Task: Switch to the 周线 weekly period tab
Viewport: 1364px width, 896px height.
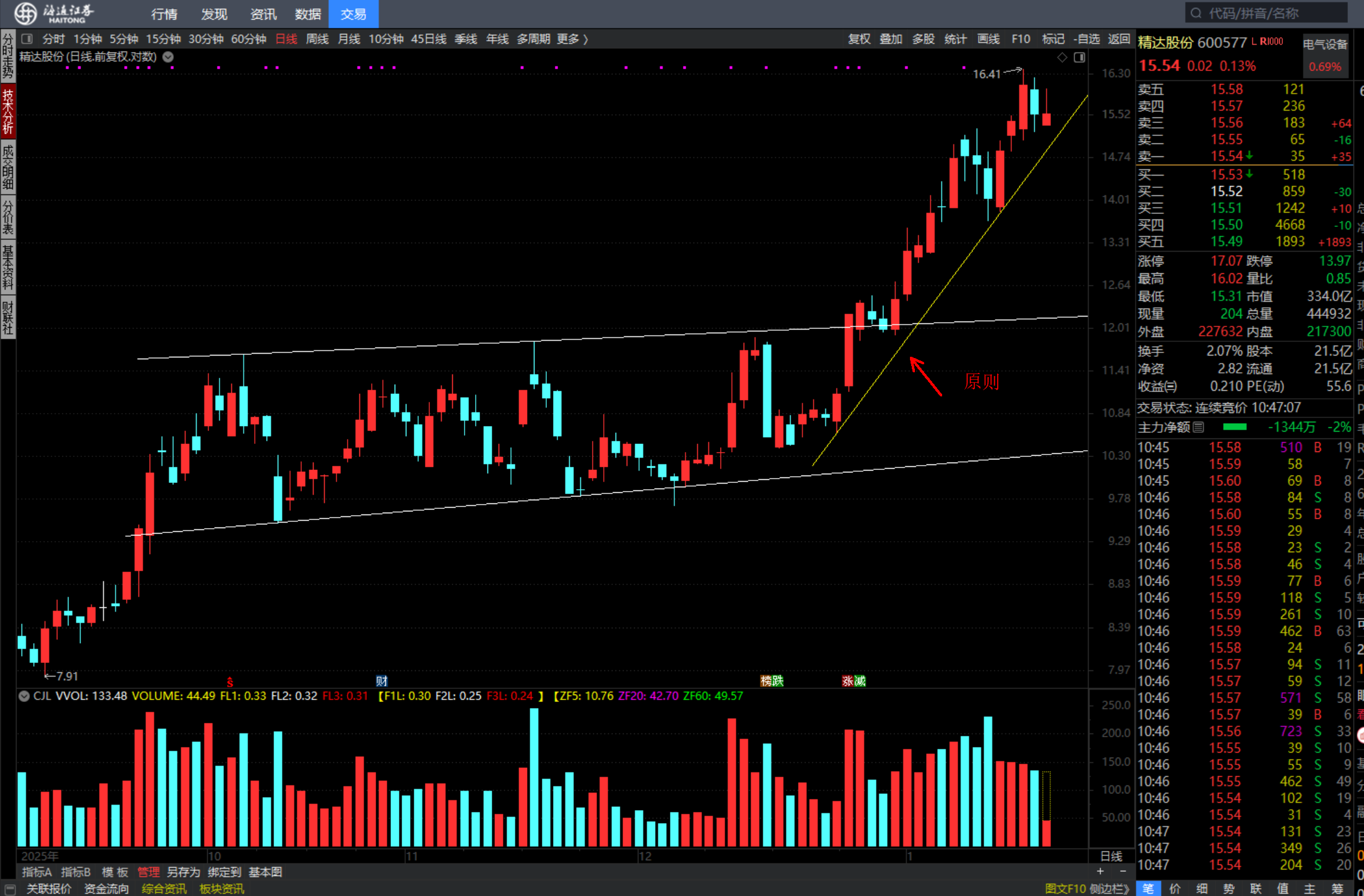Action: point(317,39)
